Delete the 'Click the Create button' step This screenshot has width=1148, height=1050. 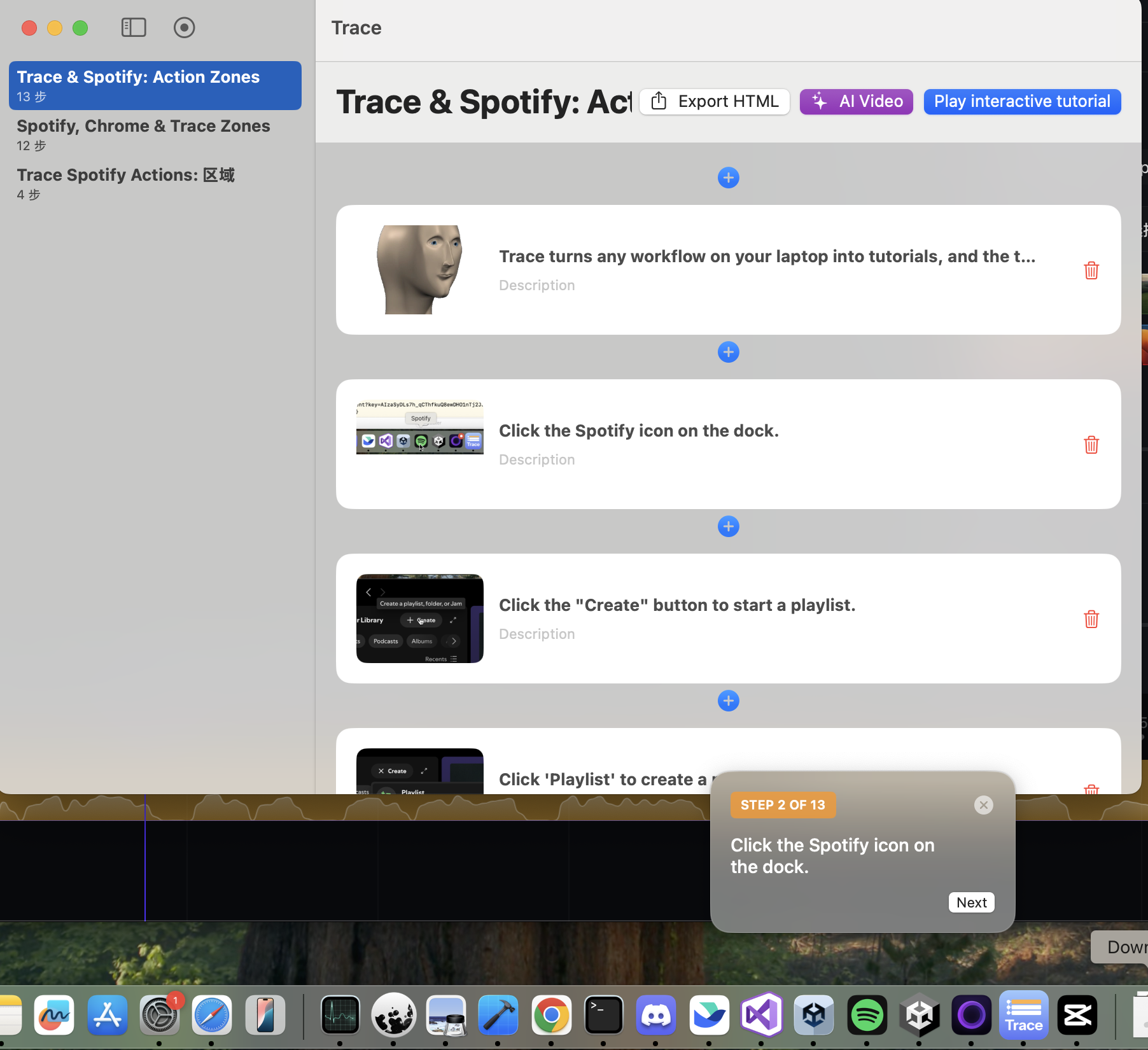1091,619
